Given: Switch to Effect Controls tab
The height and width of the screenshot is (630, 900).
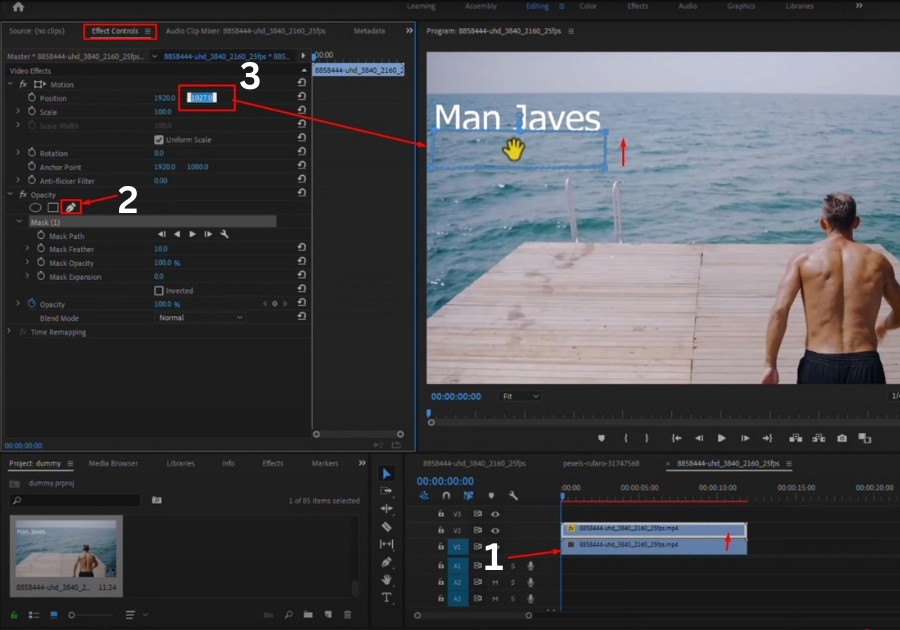Looking at the screenshot, I should [115, 31].
